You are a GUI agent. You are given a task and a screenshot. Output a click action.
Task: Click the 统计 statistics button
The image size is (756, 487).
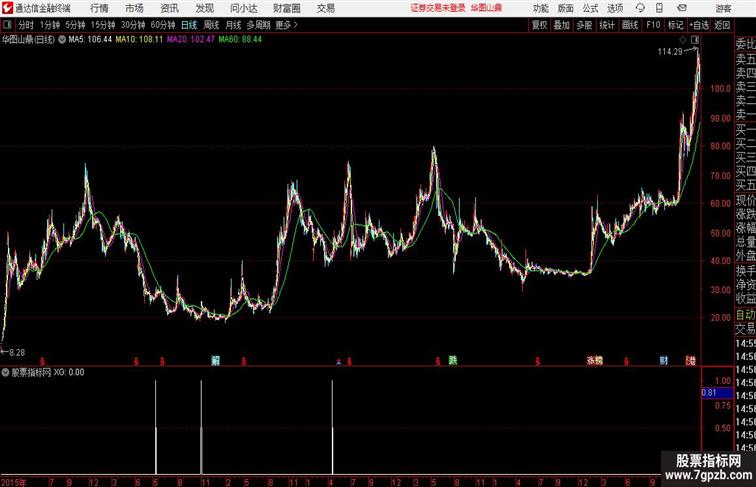pos(607,25)
